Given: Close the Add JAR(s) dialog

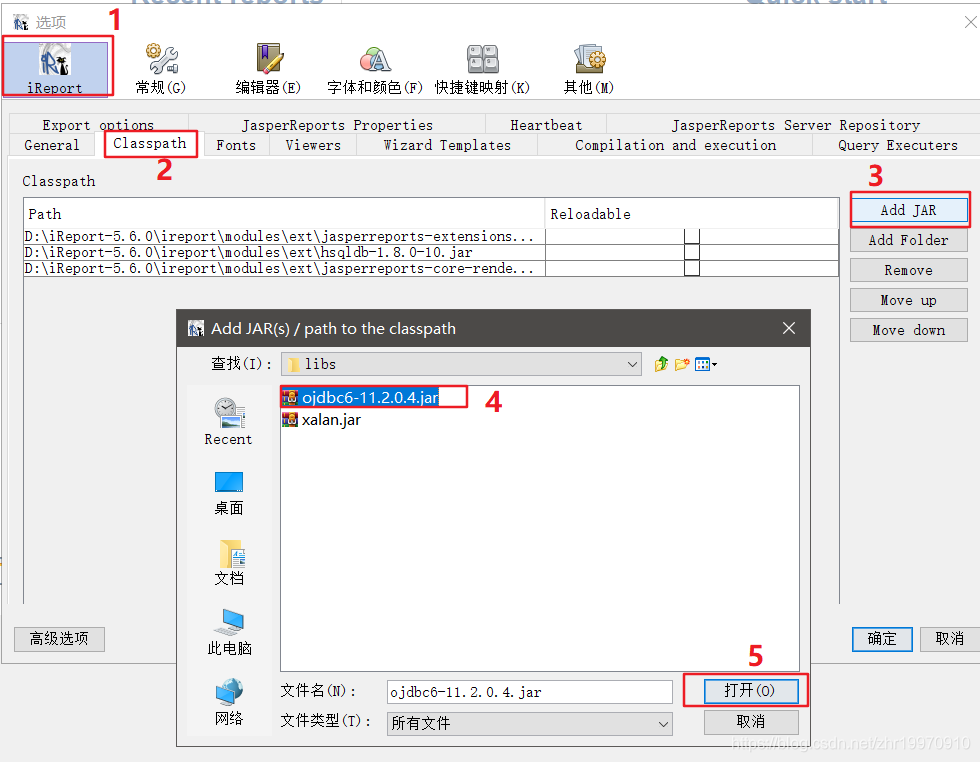Looking at the screenshot, I should 789,328.
